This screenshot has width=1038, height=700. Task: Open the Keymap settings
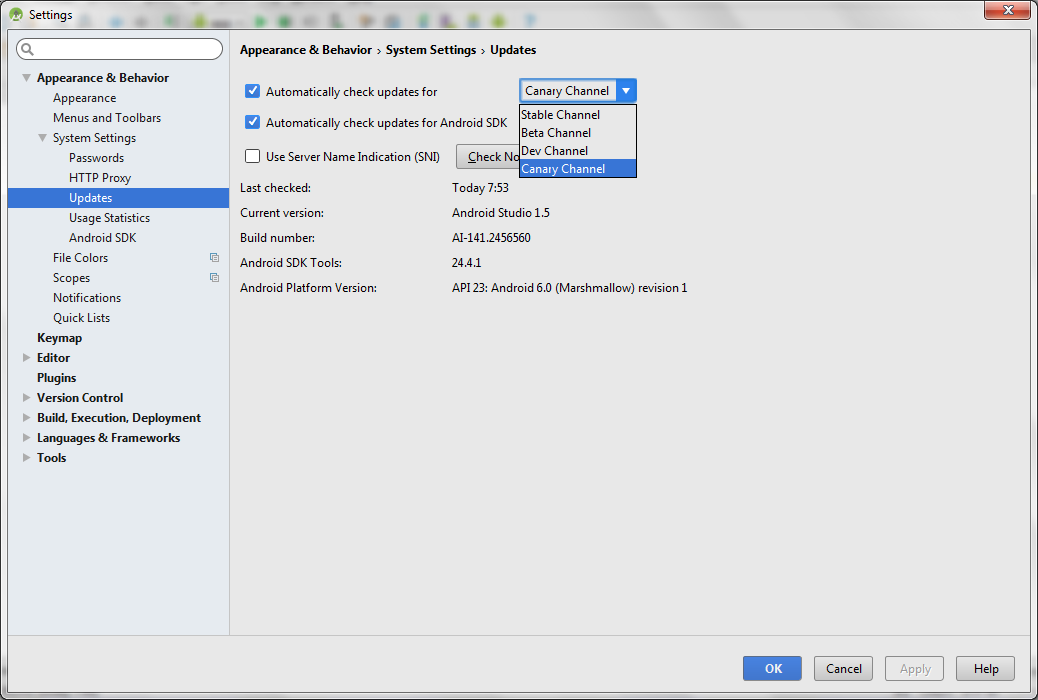(60, 338)
